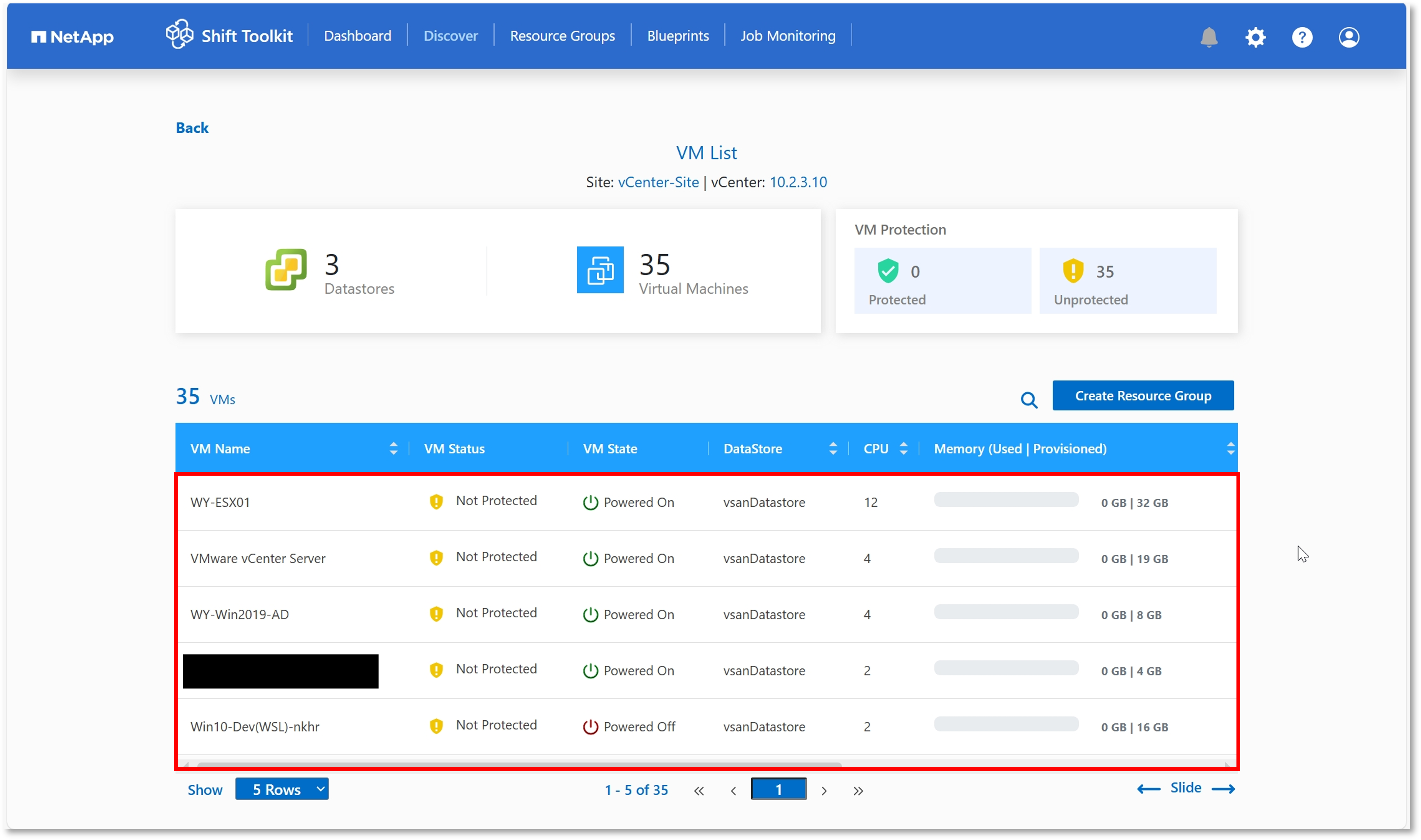
Task: Open the 5 Rows dropdown
Action: [x=282, y=788]
